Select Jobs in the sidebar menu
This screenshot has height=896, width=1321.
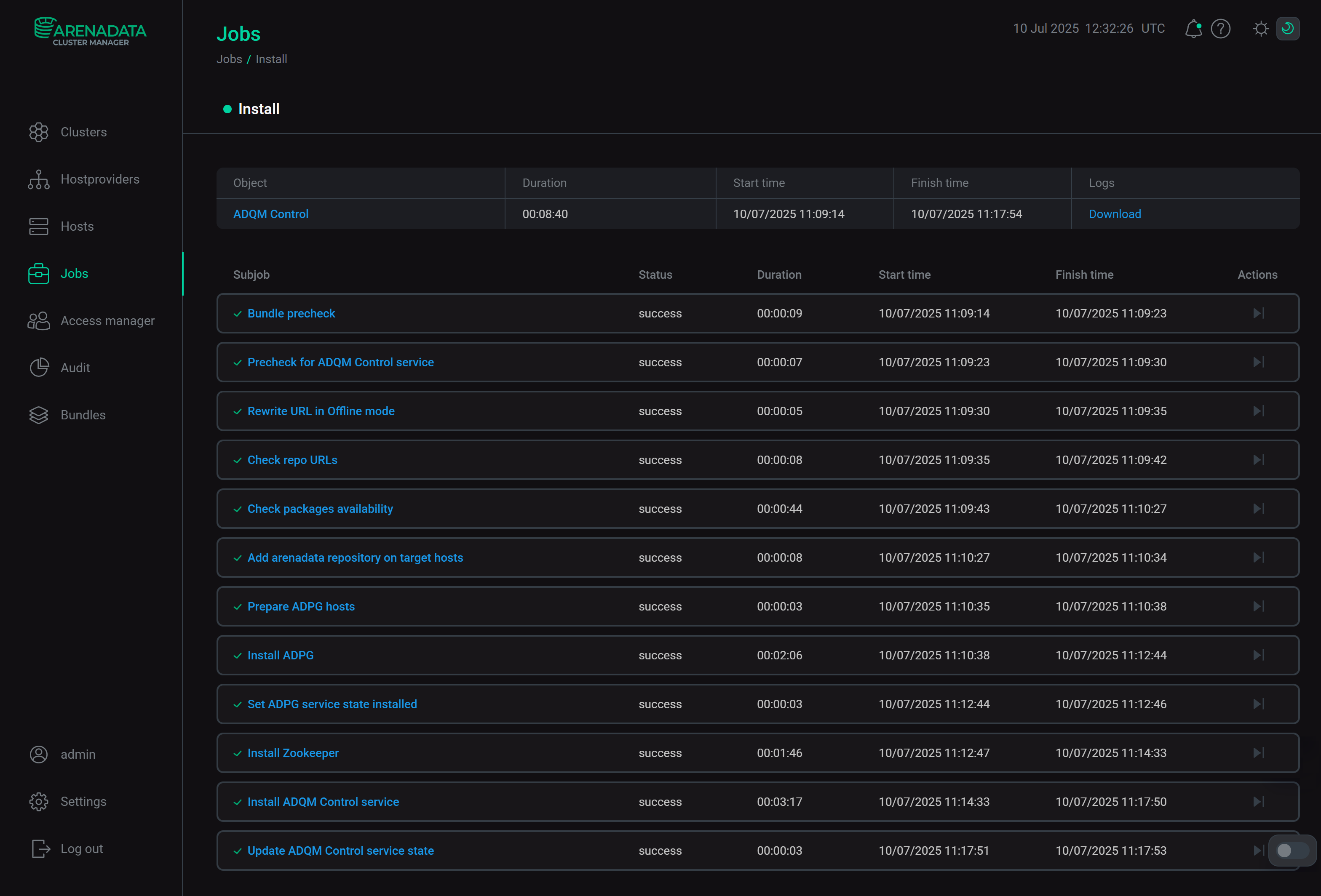click(75, 273)
